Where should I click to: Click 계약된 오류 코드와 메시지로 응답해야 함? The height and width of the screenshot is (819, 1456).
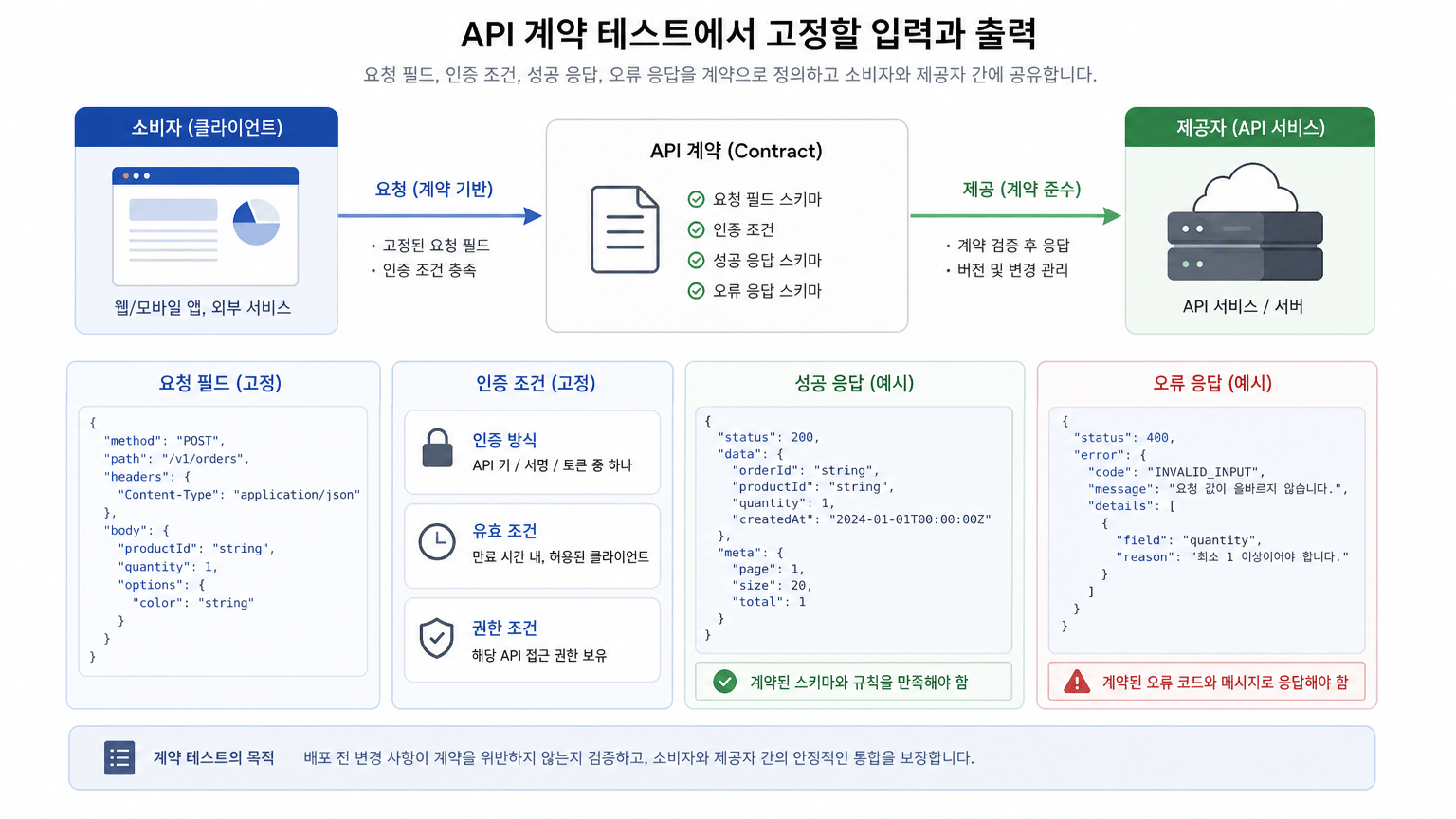pos(1225,682)
